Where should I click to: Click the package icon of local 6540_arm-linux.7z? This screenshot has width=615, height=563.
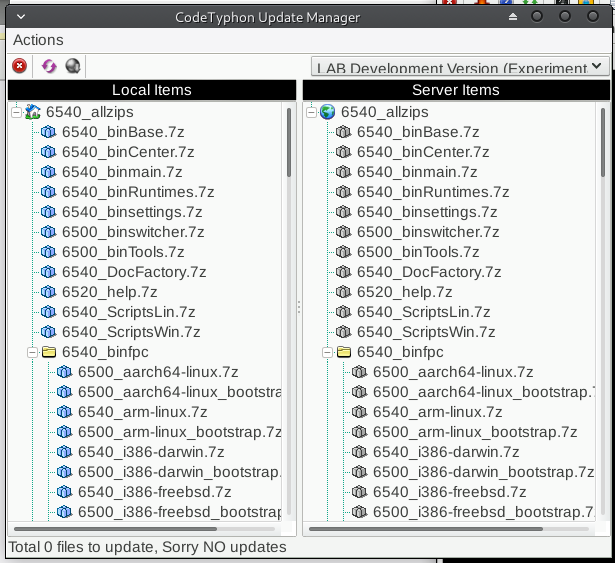pos(65,412)
